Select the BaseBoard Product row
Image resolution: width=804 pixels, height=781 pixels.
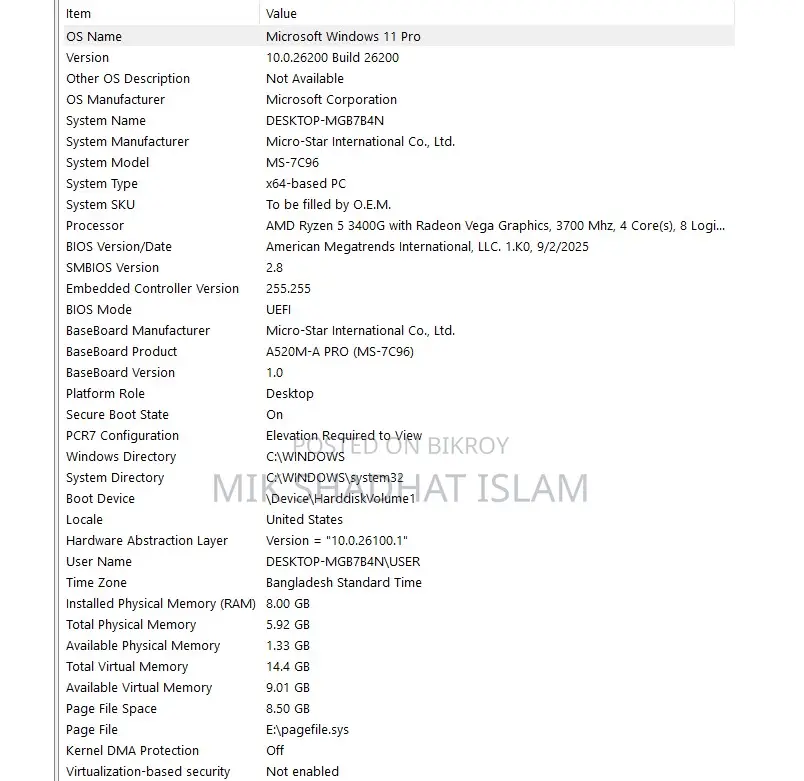[x=399, y=352]
